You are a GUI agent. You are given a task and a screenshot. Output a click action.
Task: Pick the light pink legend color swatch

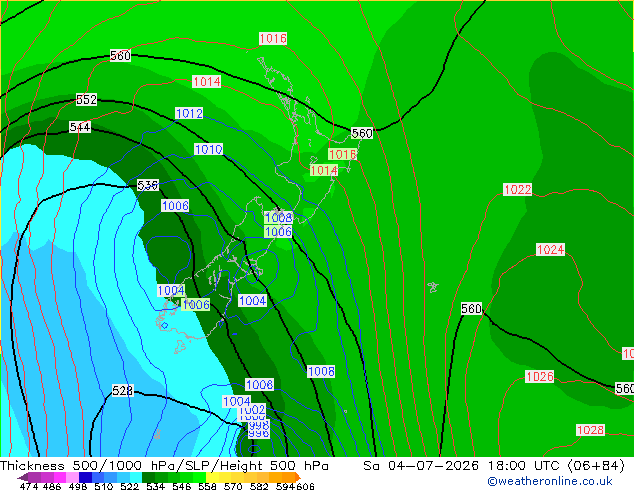[x=72, y=477]
